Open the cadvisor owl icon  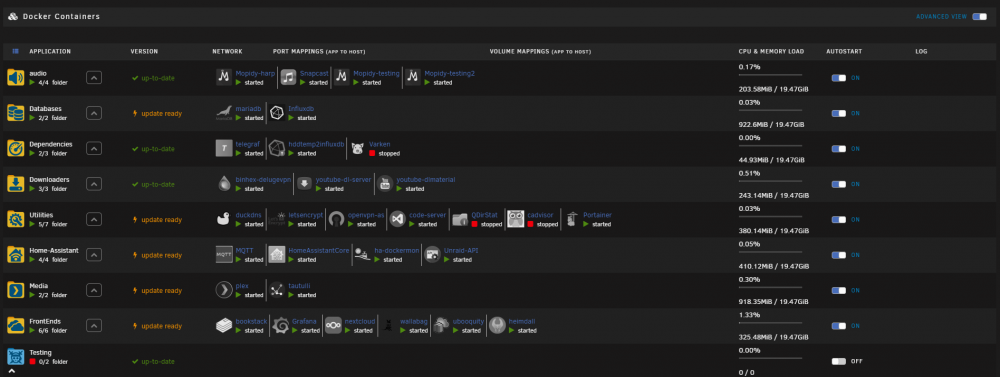[x=515, y=219]
